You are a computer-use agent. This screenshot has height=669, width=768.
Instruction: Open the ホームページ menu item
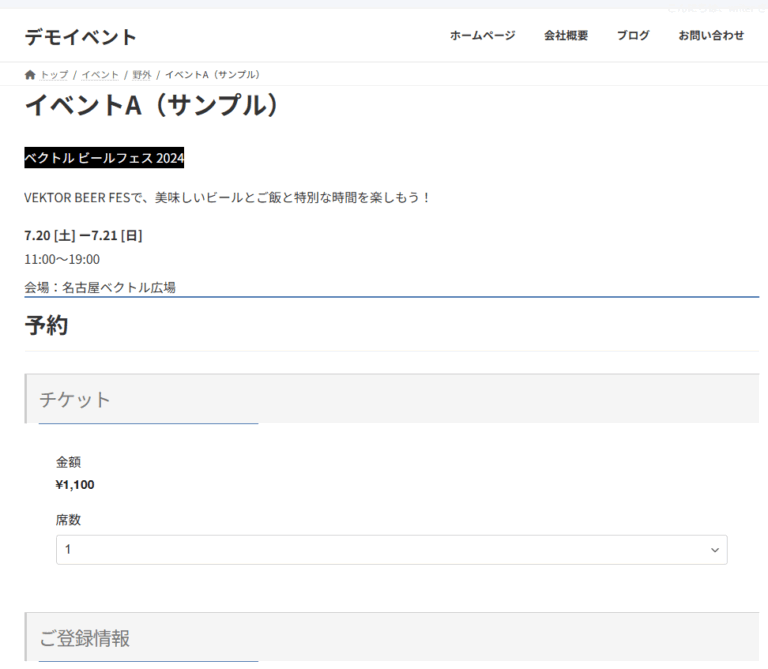(x=482, y=36)
